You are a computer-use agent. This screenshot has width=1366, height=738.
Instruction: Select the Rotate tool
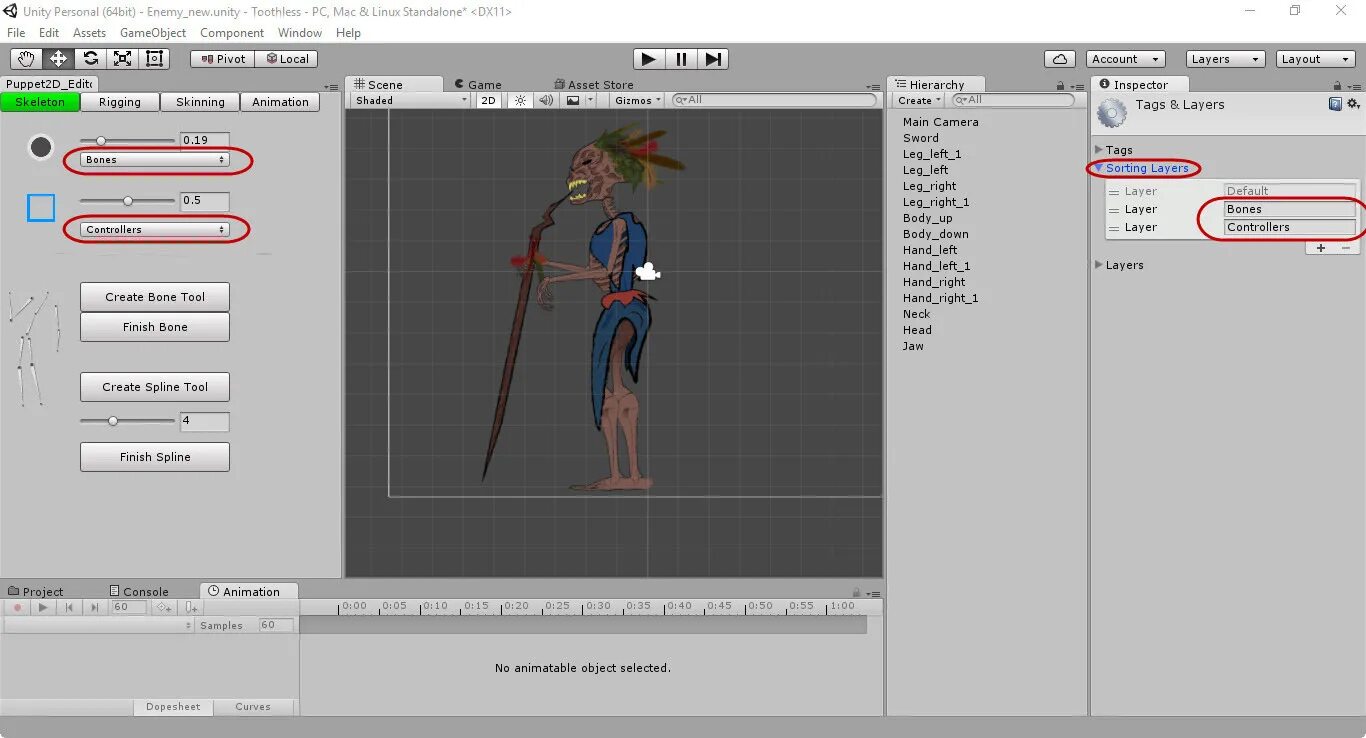(90, 59)
